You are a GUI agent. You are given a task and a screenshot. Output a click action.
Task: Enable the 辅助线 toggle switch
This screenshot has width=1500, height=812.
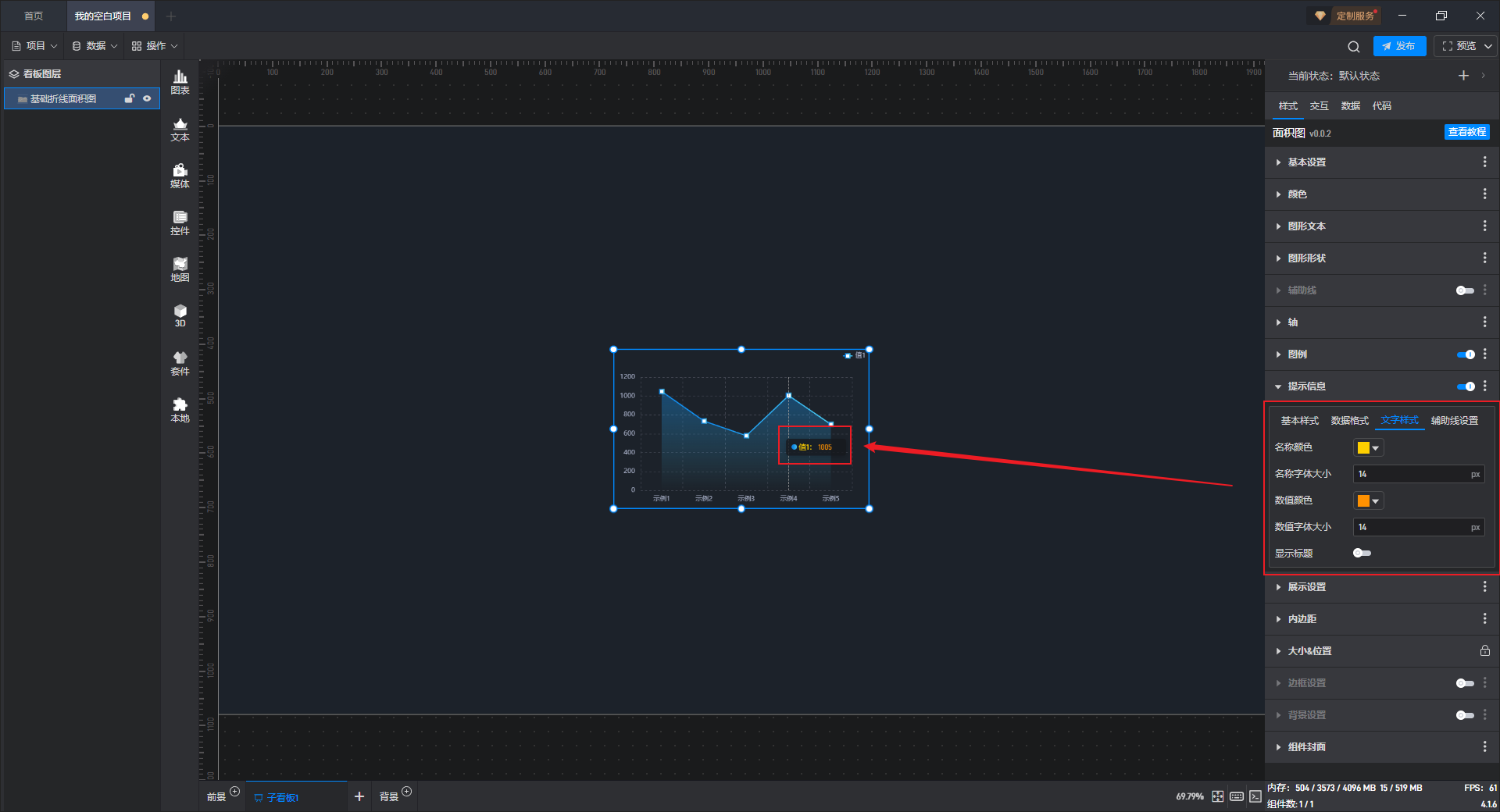1465,290
